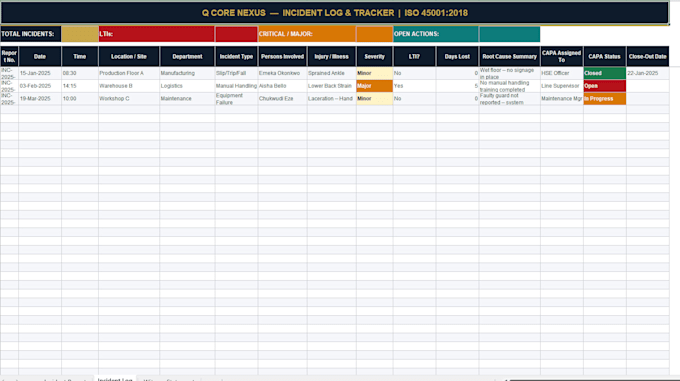Click the Persons Involved column header
This screenshot has height=381, width=680.
point(282,56)
